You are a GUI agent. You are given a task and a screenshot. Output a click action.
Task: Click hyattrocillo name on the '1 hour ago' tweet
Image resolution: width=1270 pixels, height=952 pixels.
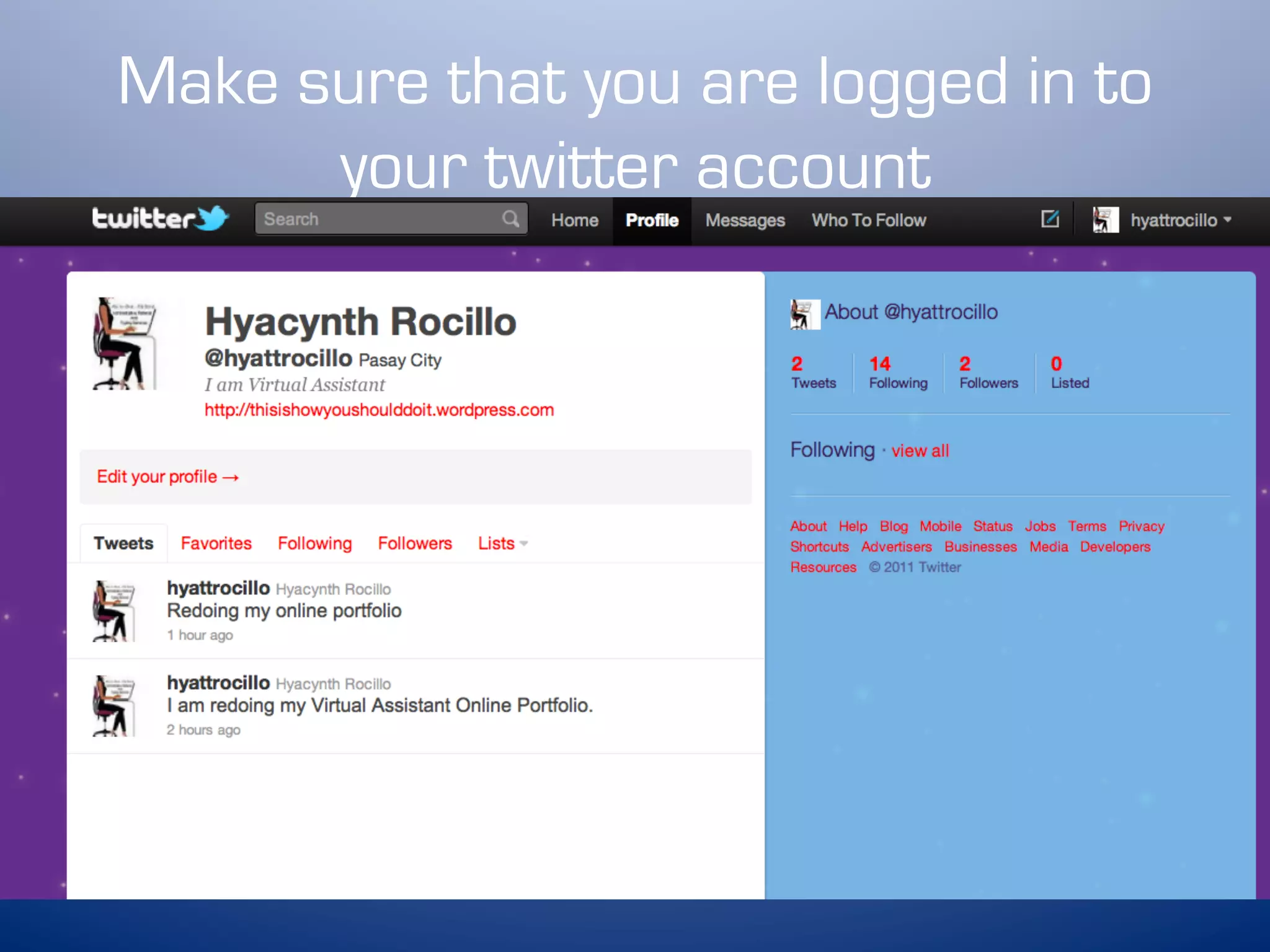(x=218, y=588)
